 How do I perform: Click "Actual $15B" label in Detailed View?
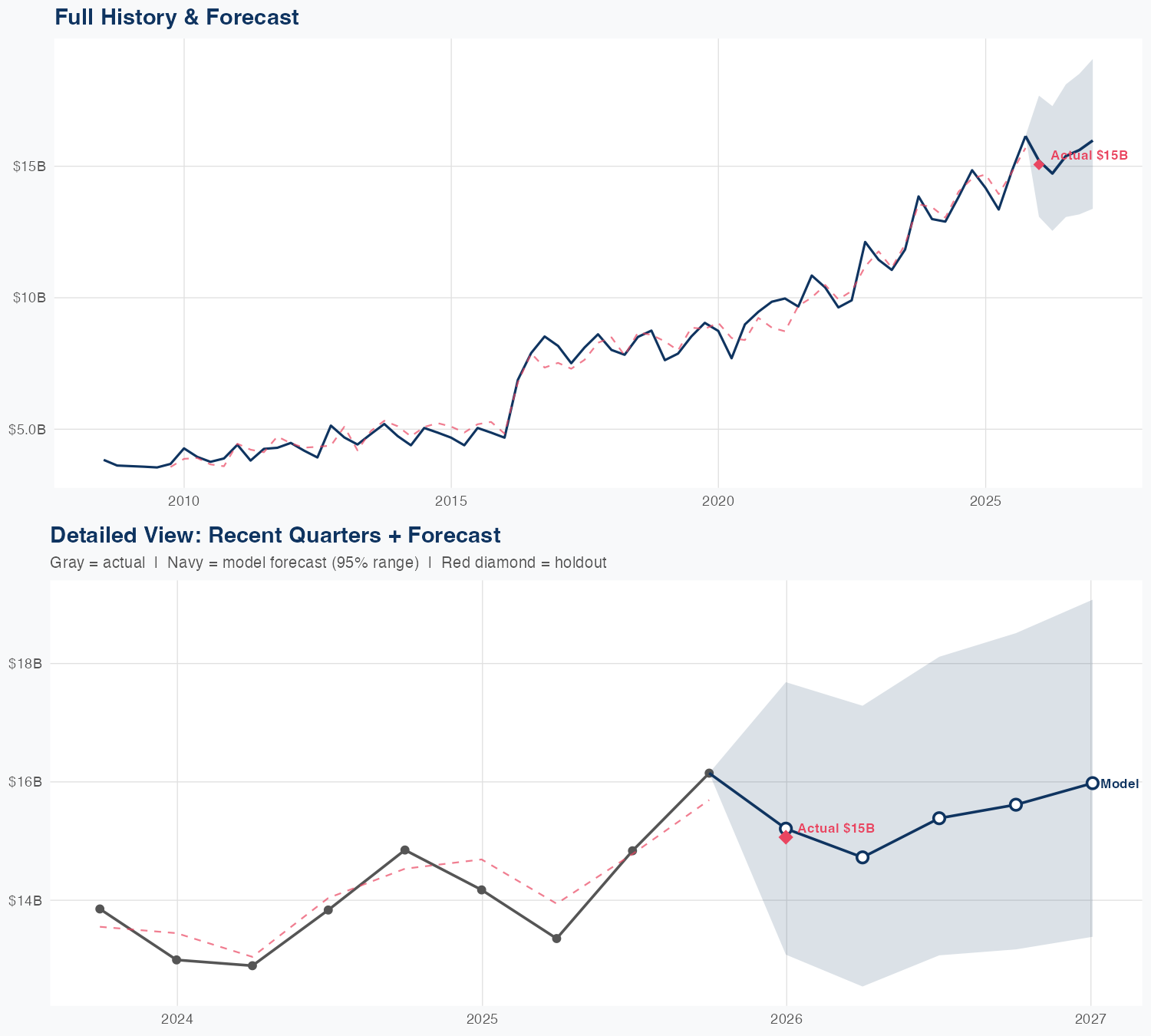(x=836, y=829)
